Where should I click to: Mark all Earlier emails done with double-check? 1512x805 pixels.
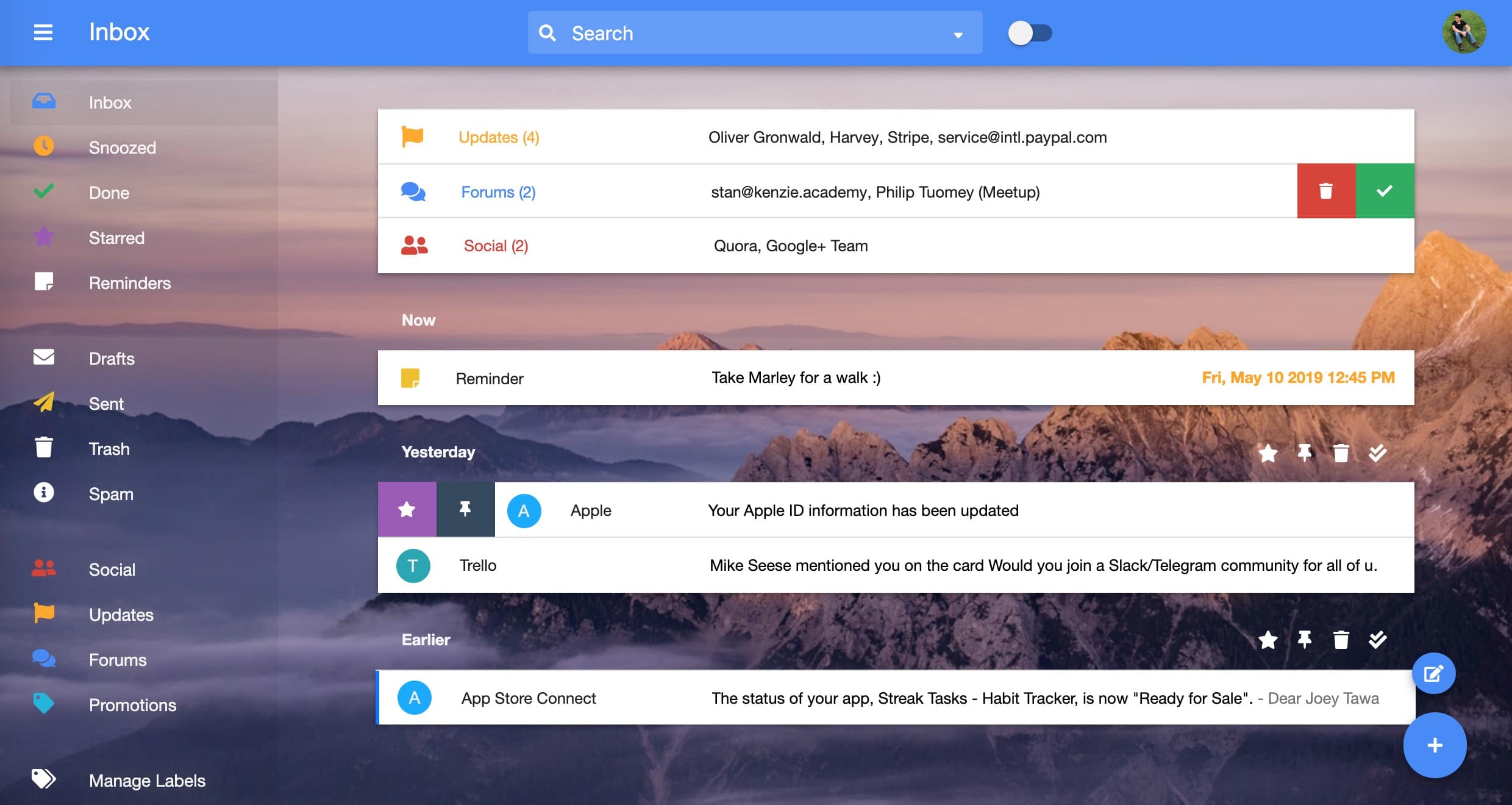[x=1377, y=640]
